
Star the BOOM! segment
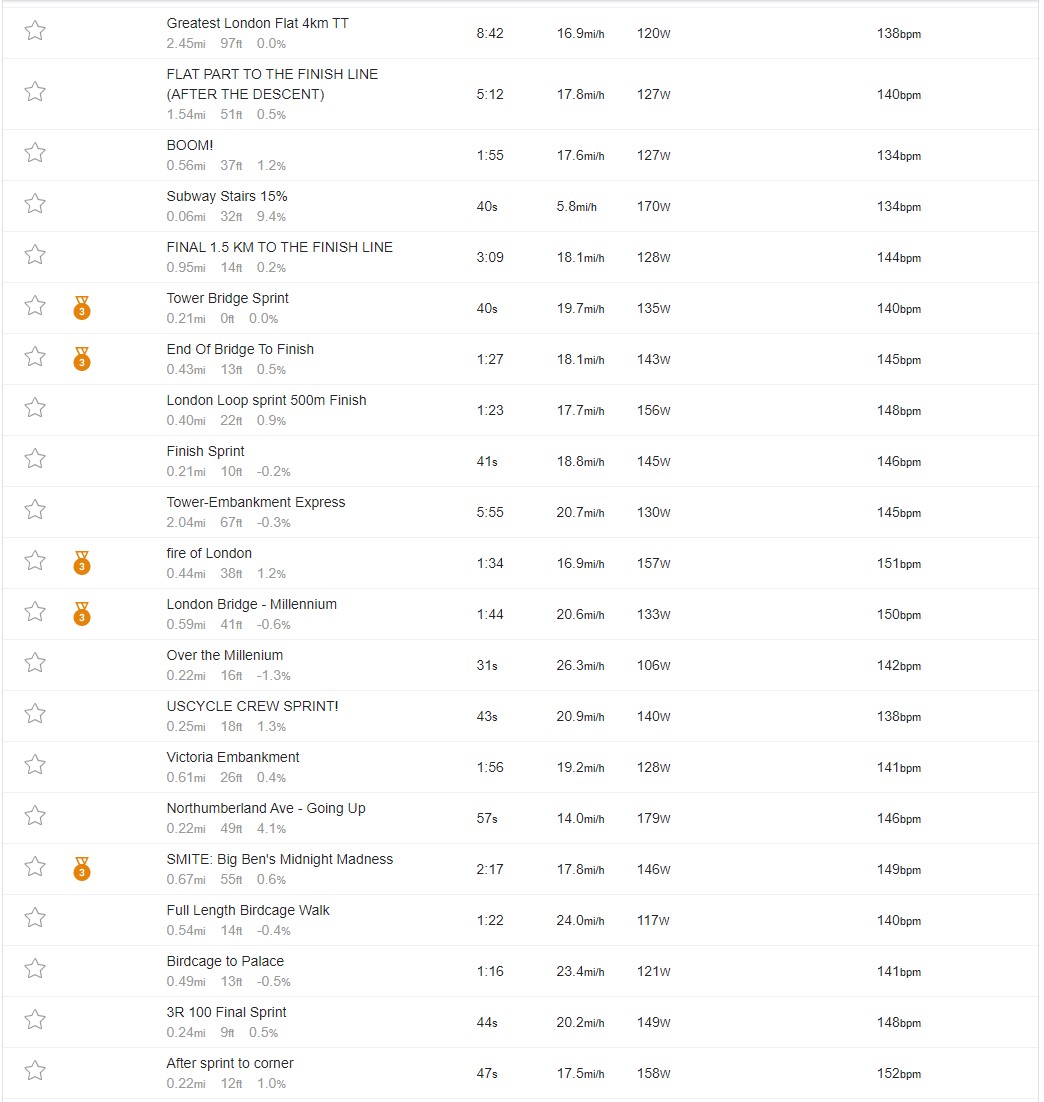35,153
